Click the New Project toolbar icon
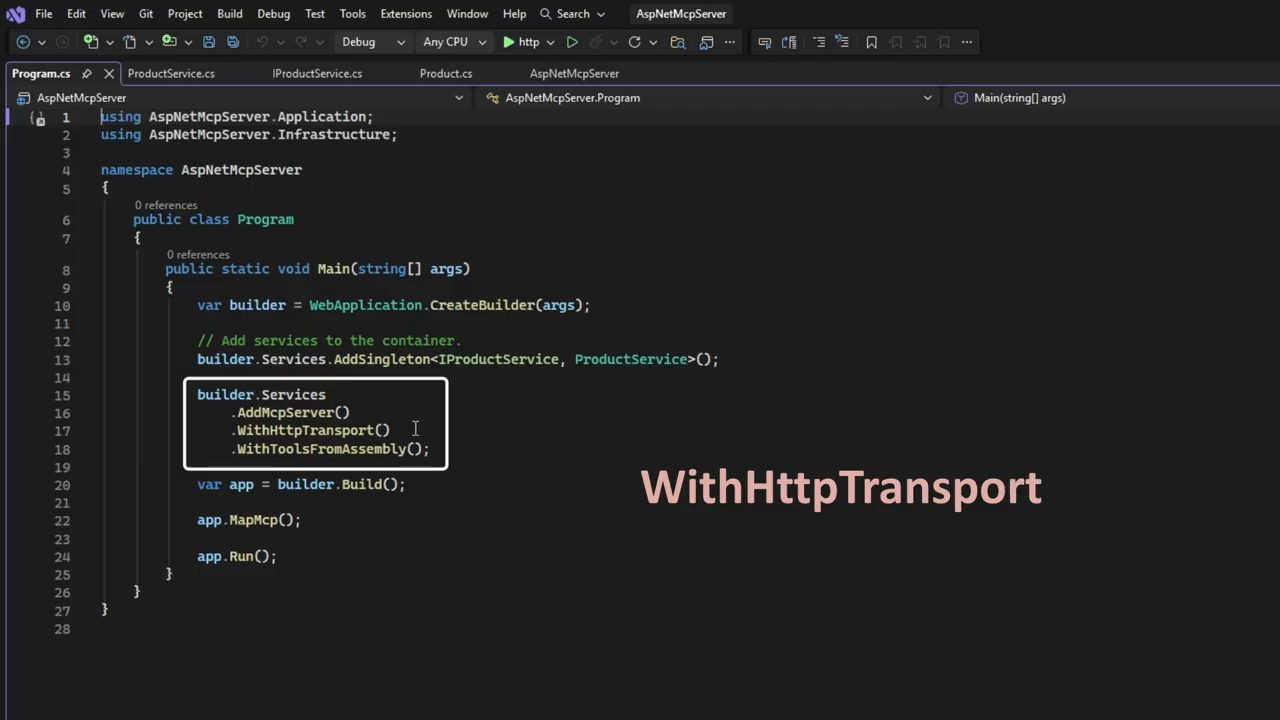The height and width of the screenshot is (720, 1280). pos(91,42)
